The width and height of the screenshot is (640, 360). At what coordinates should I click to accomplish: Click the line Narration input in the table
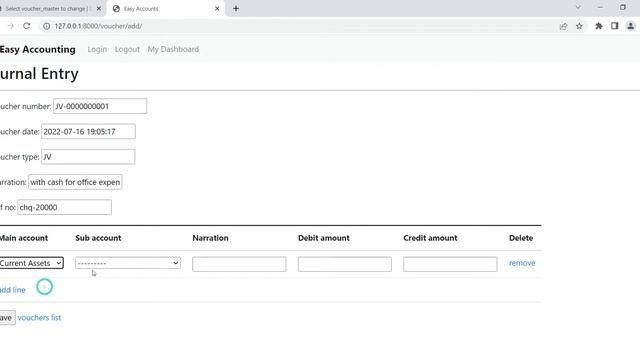click(x=239, y=264)
